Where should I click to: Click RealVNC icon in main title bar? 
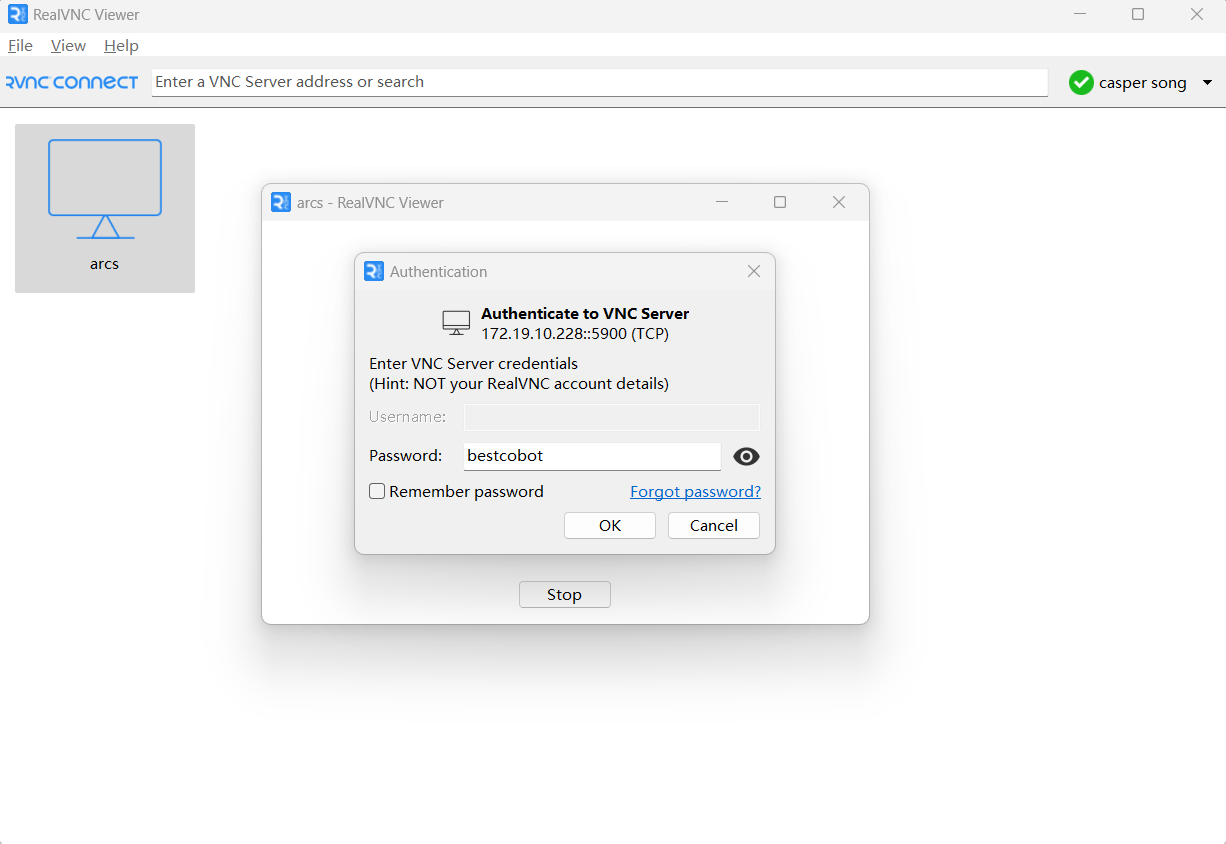pyautogui.click(x=18, y=15)
